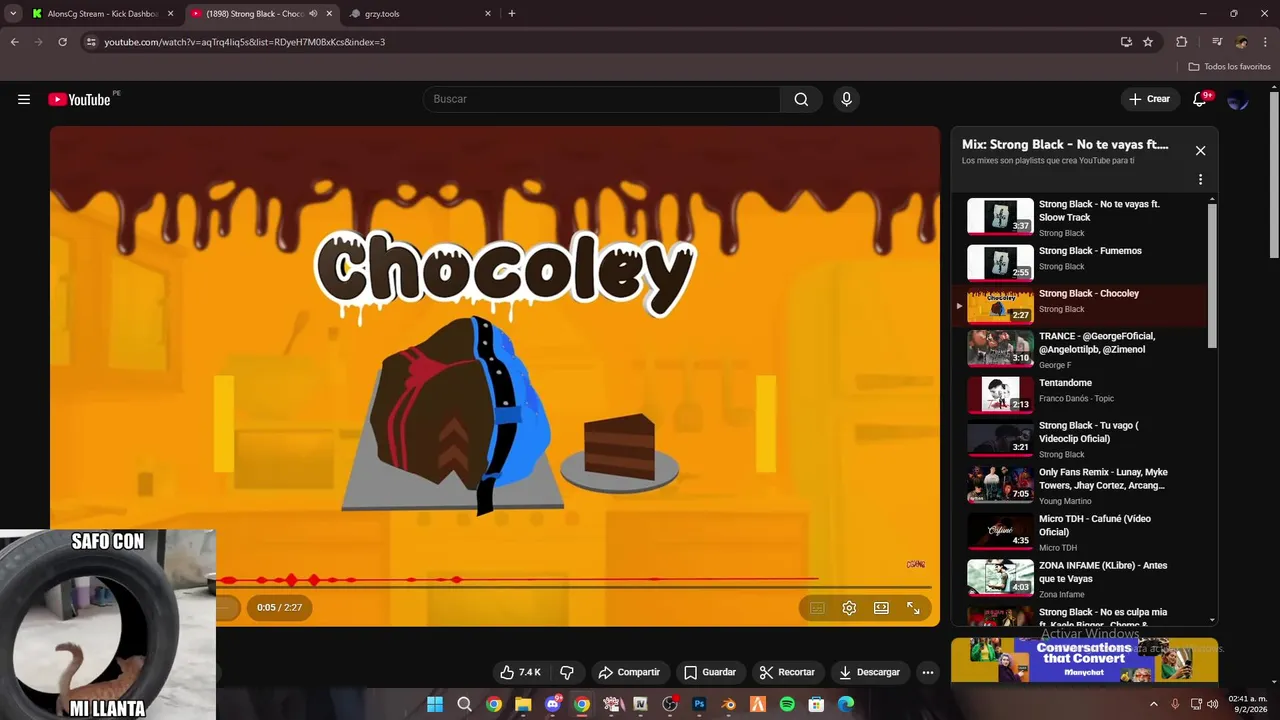Click the Conversations that Convert ad banner
The height and width of the screenshot is (720, 1280).
pyautogui.click(x=1084, y=661)
